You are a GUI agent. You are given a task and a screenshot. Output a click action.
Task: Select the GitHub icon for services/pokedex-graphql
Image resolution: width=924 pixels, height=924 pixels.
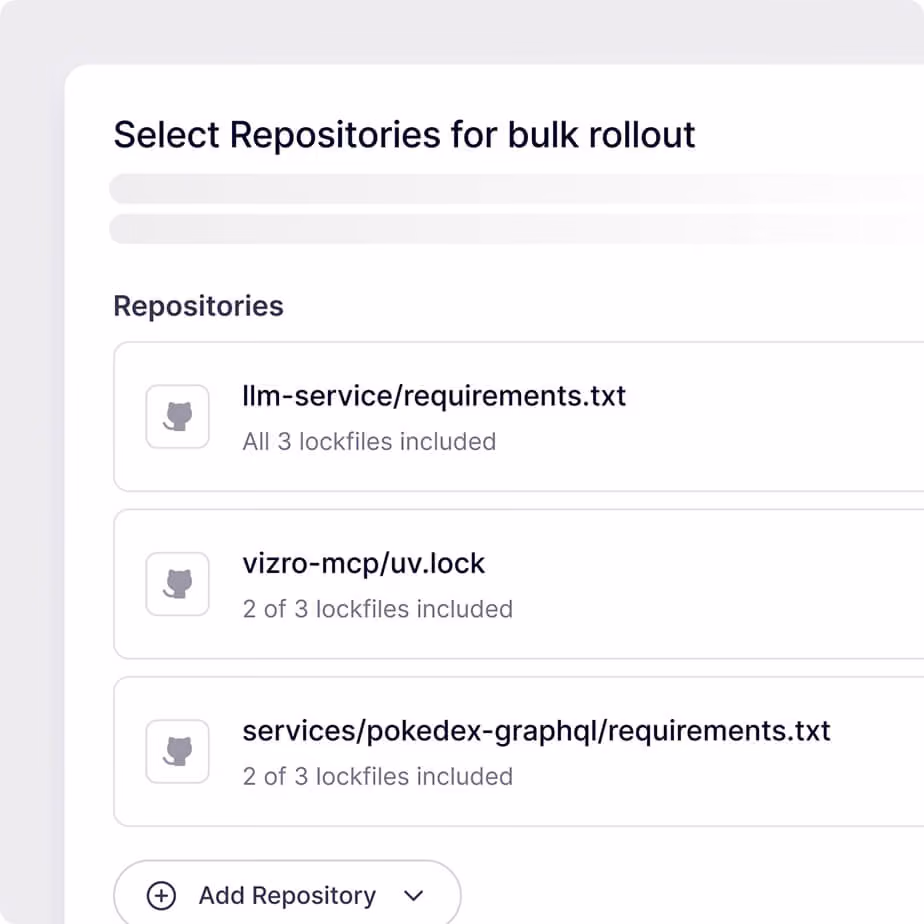click(x=177, y=751)
